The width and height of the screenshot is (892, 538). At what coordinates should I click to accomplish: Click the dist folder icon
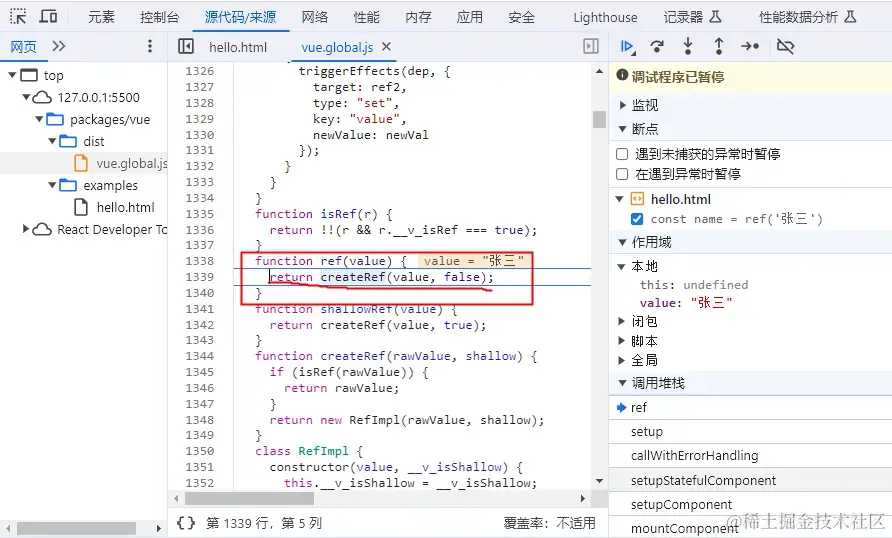coord(68,141)
